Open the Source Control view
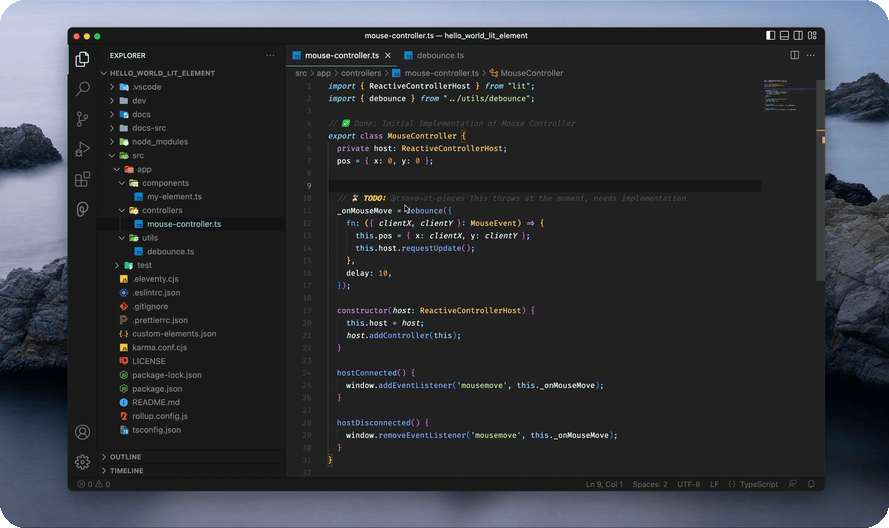Viewport: 889px width, 528px height. click(x=83, y=119)
